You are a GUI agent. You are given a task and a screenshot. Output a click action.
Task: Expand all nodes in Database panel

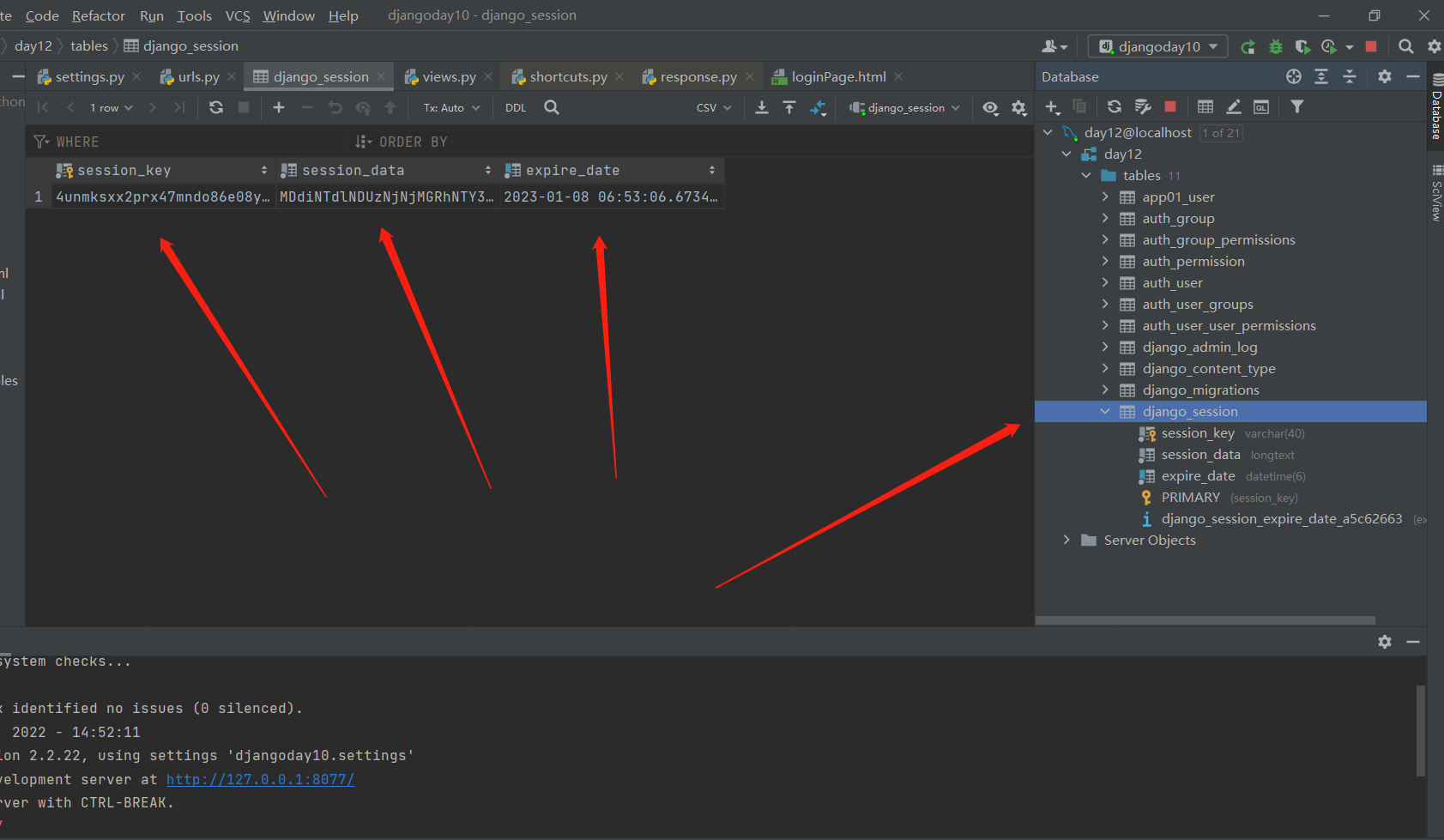pos(1321,76)
